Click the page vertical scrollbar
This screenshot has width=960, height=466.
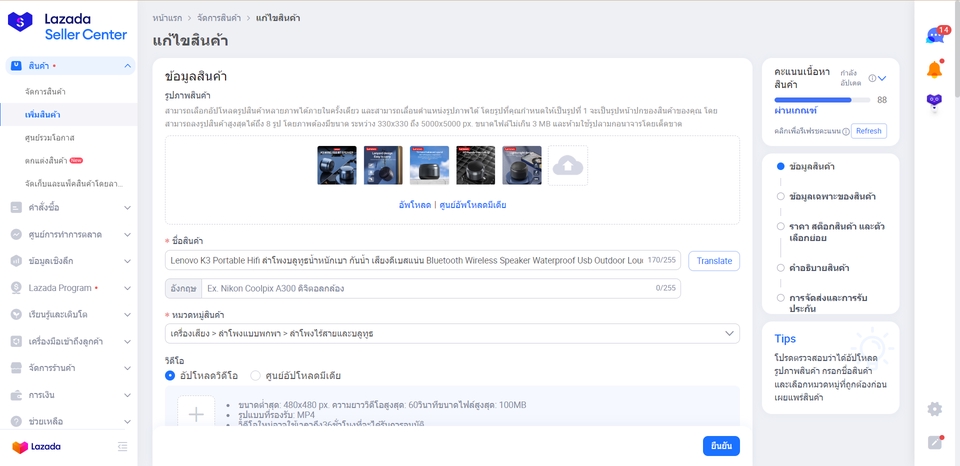956,49
